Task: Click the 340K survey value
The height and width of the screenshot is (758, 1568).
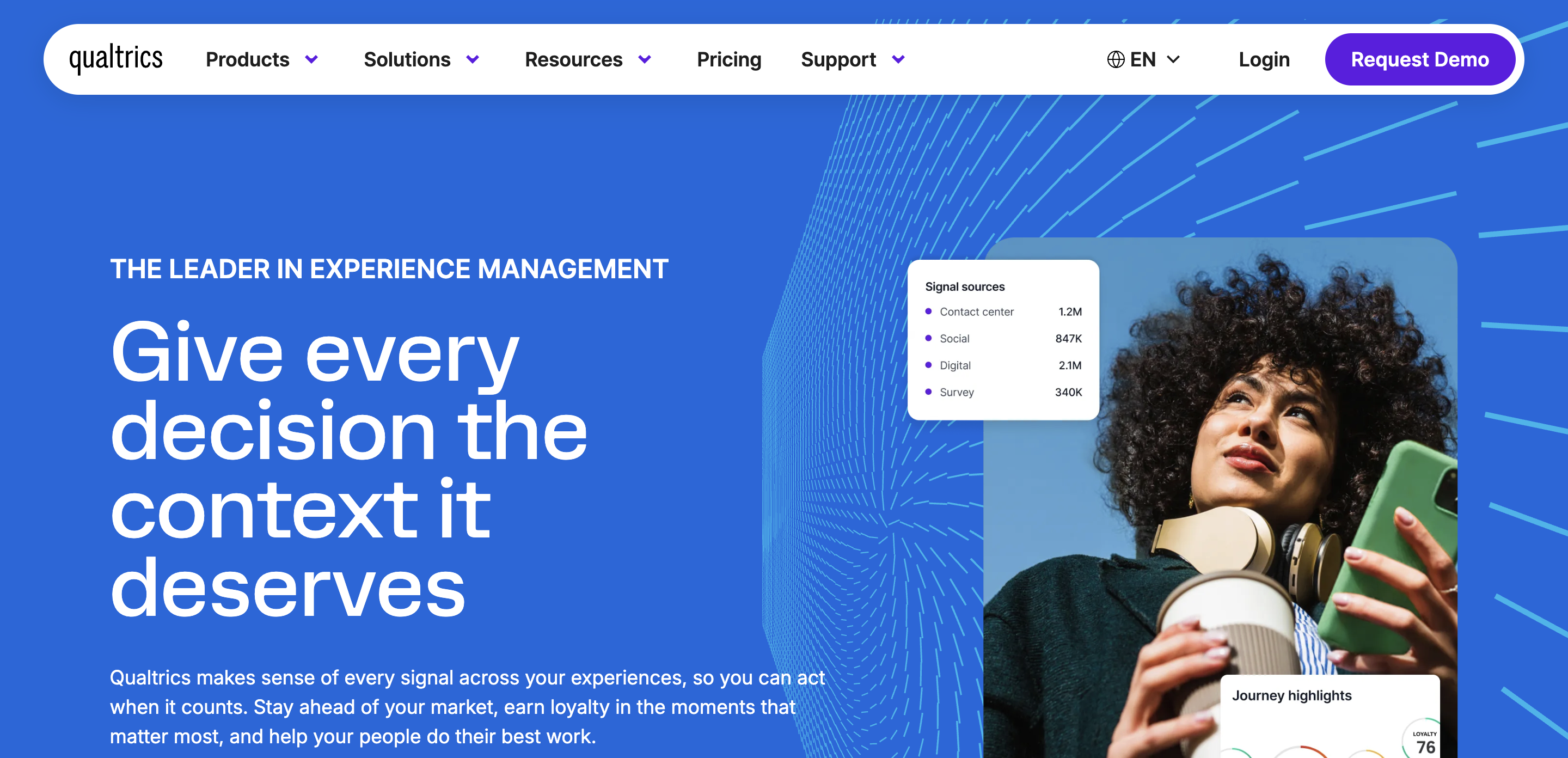Action: (1068, 392)
